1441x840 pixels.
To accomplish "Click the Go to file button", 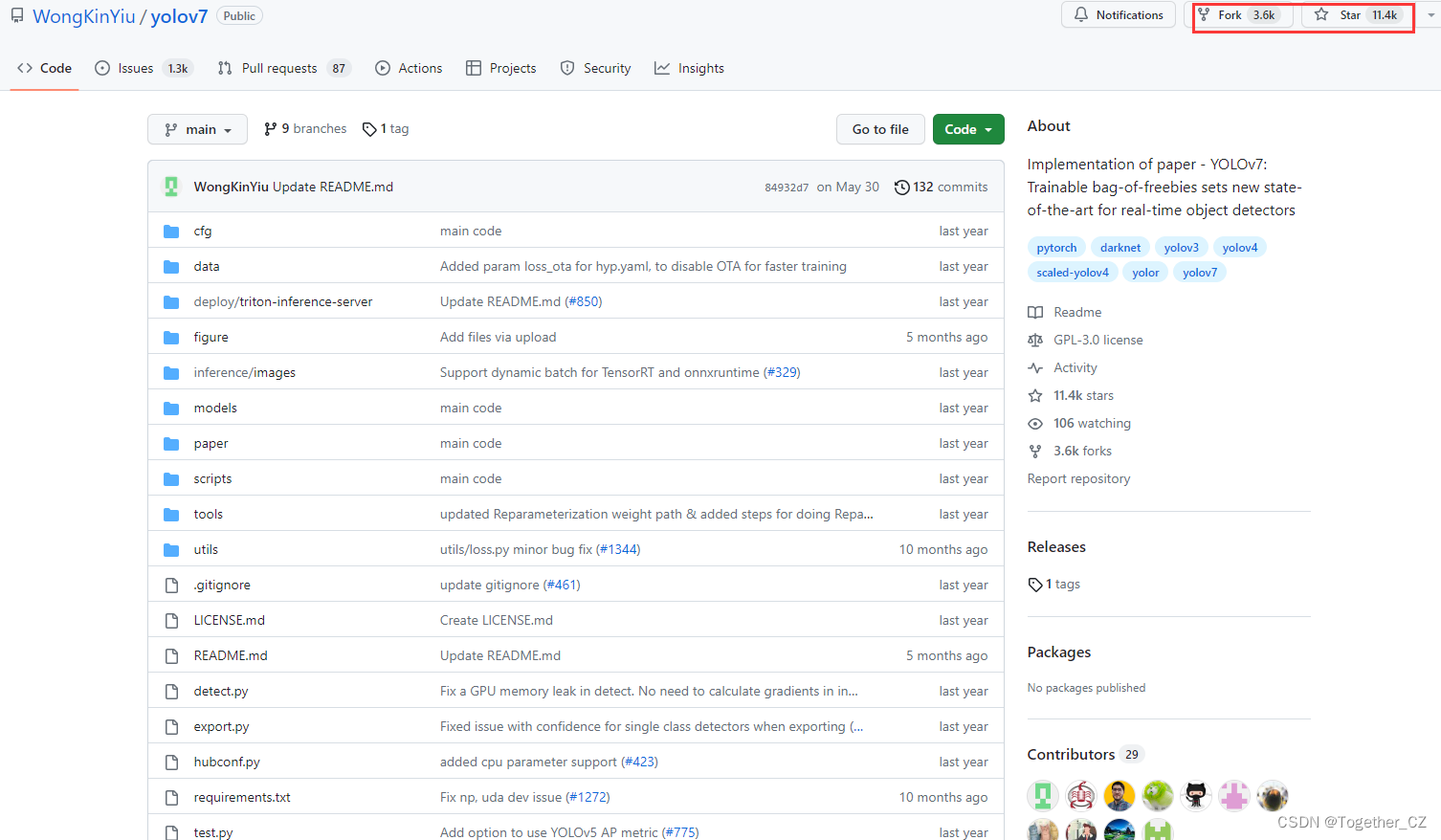I will [x=880, y=129].
